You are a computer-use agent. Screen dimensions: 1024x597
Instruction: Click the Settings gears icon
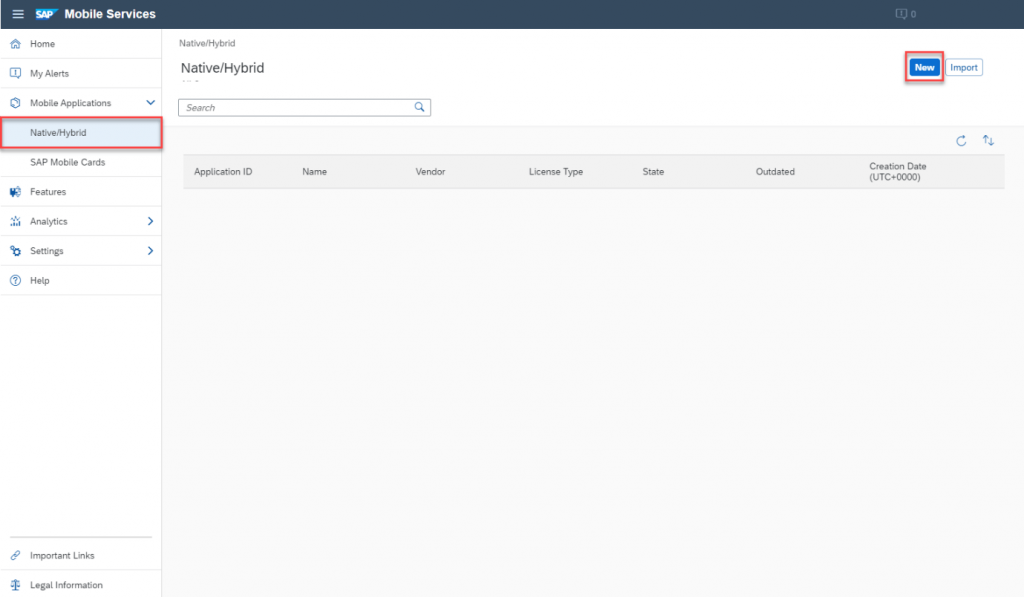pos(16,251)
